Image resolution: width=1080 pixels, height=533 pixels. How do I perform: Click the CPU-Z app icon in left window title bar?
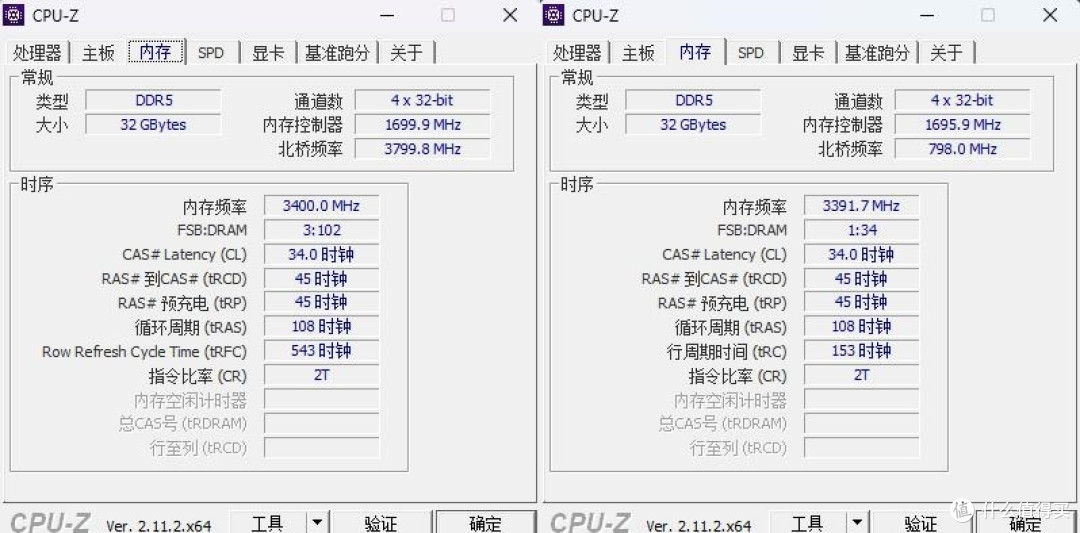[x=14, y=14]
